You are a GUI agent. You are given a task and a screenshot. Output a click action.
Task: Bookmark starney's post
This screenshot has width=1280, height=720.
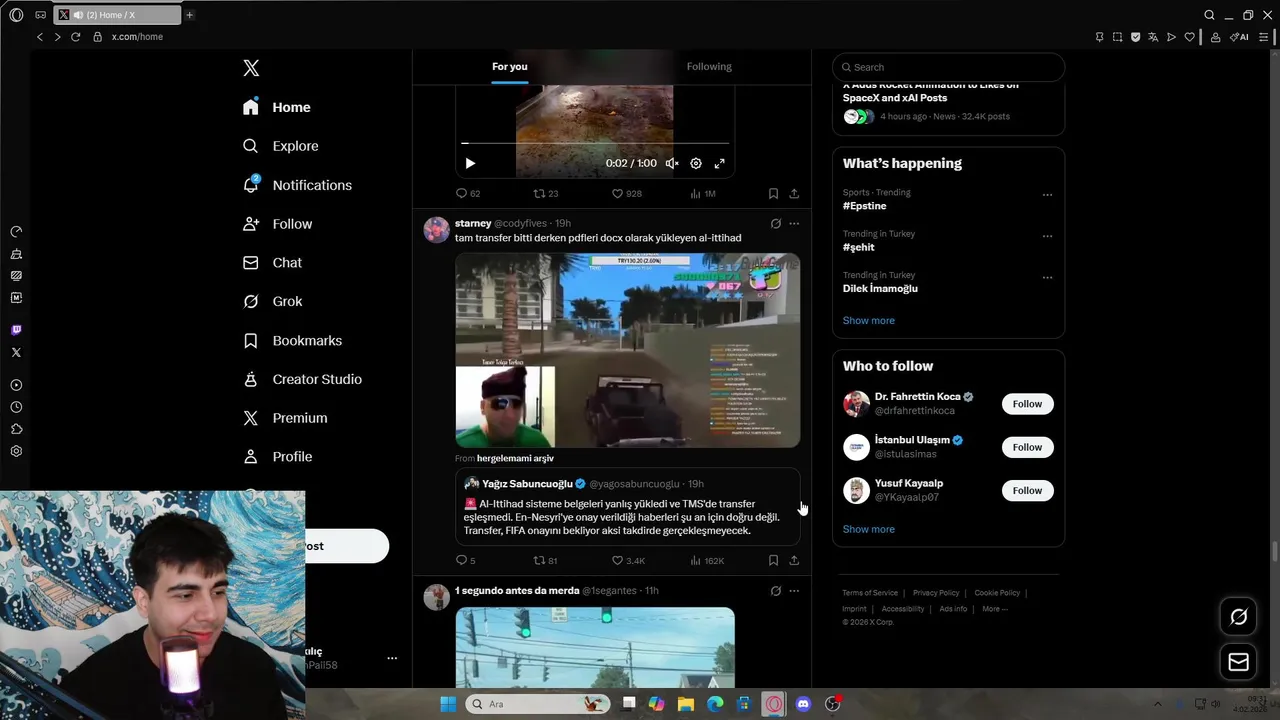point(773,561)
